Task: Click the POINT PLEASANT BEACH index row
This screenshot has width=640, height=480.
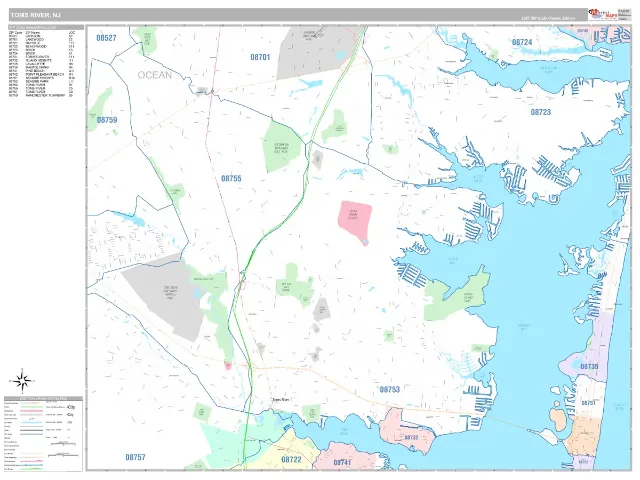Action: click(41, 74)
